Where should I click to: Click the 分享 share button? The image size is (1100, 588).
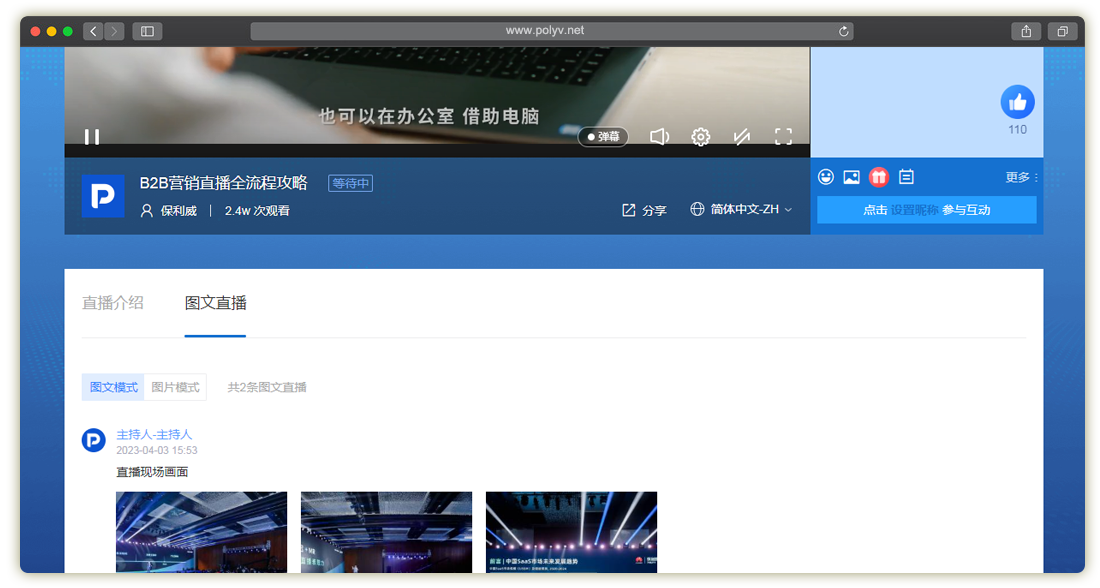(644, 210)
